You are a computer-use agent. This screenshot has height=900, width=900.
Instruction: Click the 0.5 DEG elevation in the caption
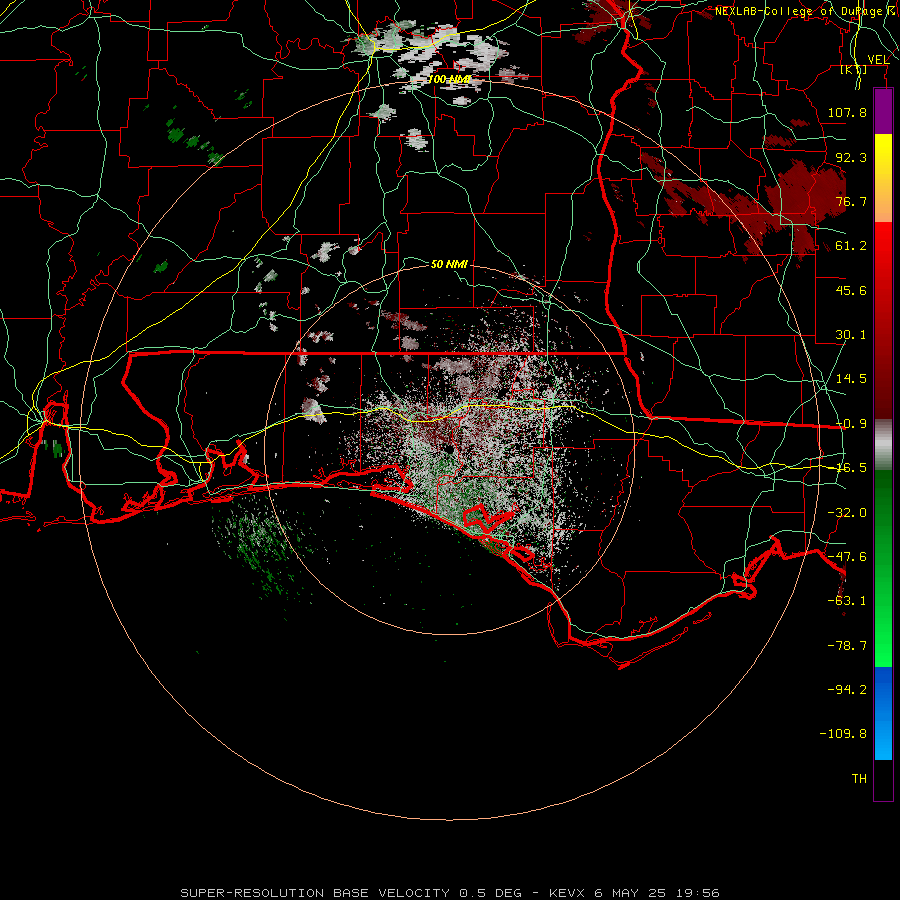491,893
